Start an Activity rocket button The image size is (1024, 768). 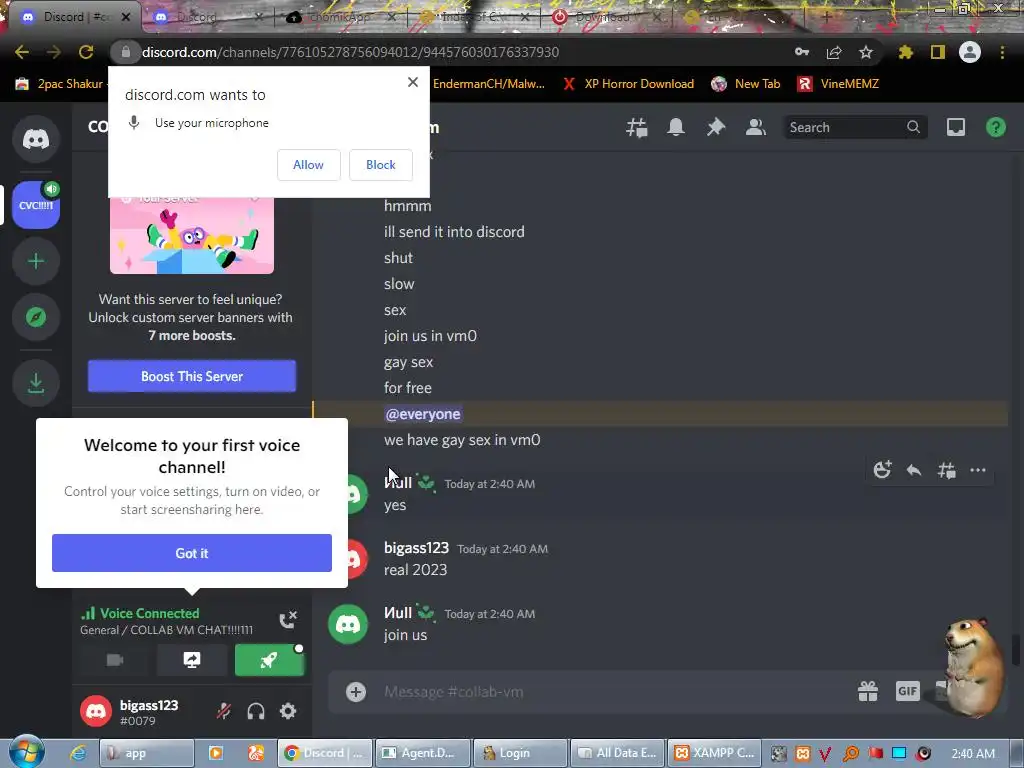[x=269, y=660]
